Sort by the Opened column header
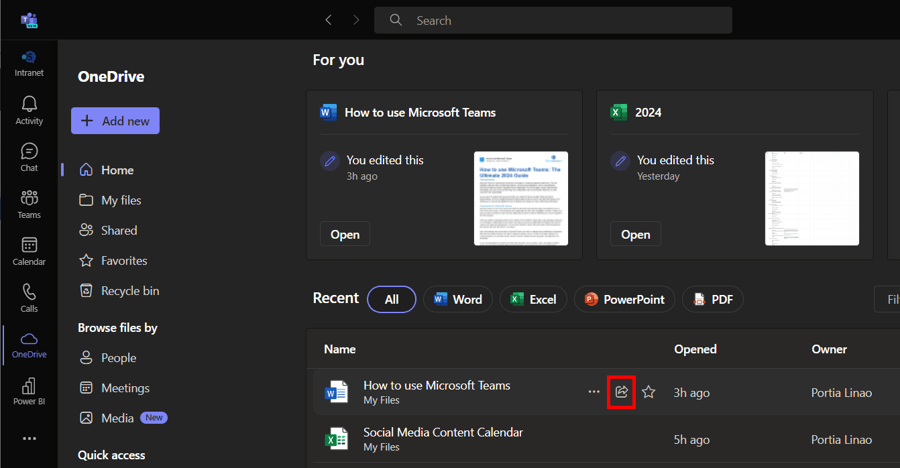The width and height of the screenshot is (900, 468). click(695, 349)
